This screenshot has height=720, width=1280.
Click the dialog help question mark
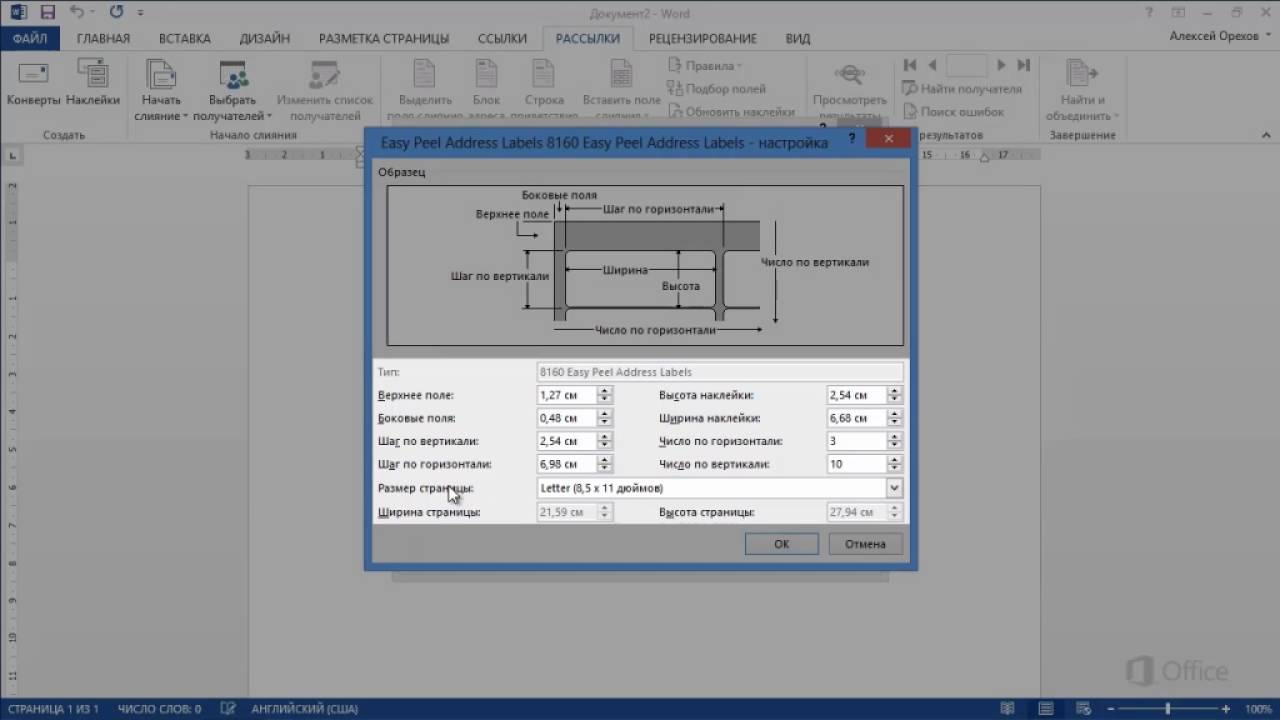(x=851, y=138)
